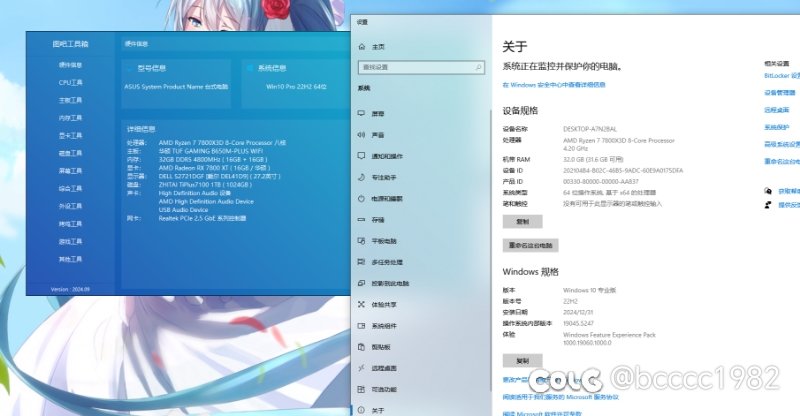The width and height of the screenshot is (800, 416).
Task: Click the Windows Feature Experience Pack value
Action: [x=609, y=338]
